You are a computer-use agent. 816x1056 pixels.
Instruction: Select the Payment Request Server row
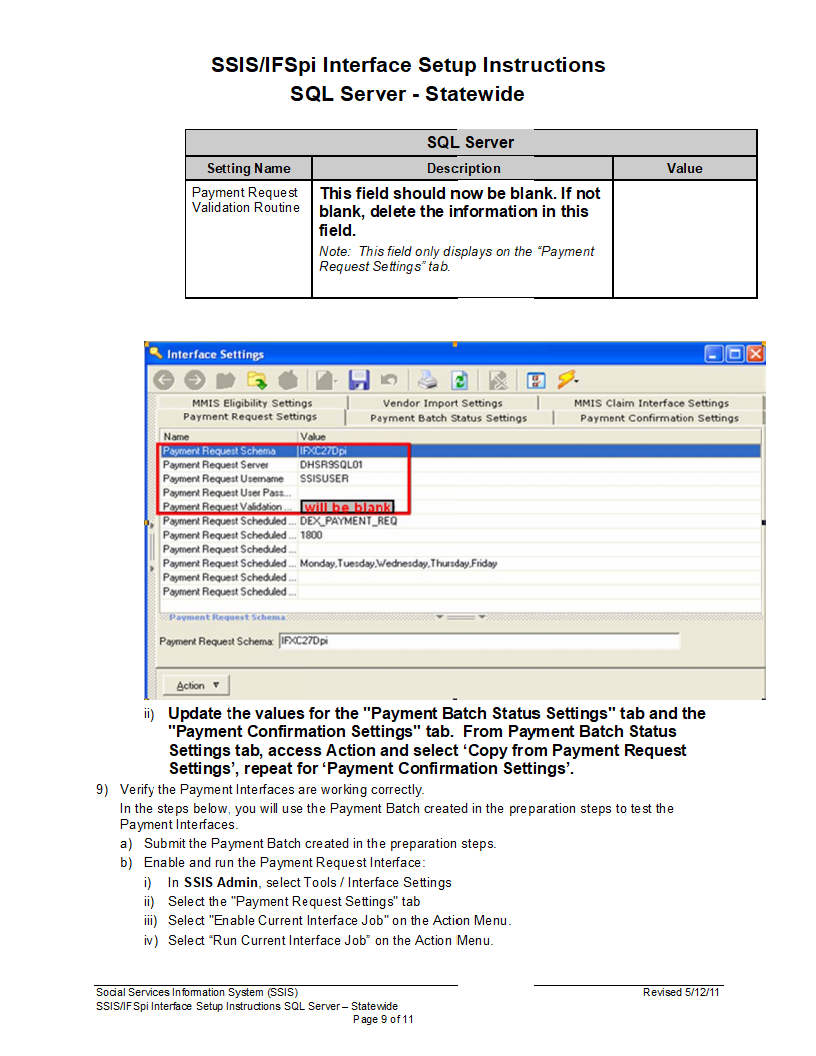pyautogui.click(x=461, y=465)
